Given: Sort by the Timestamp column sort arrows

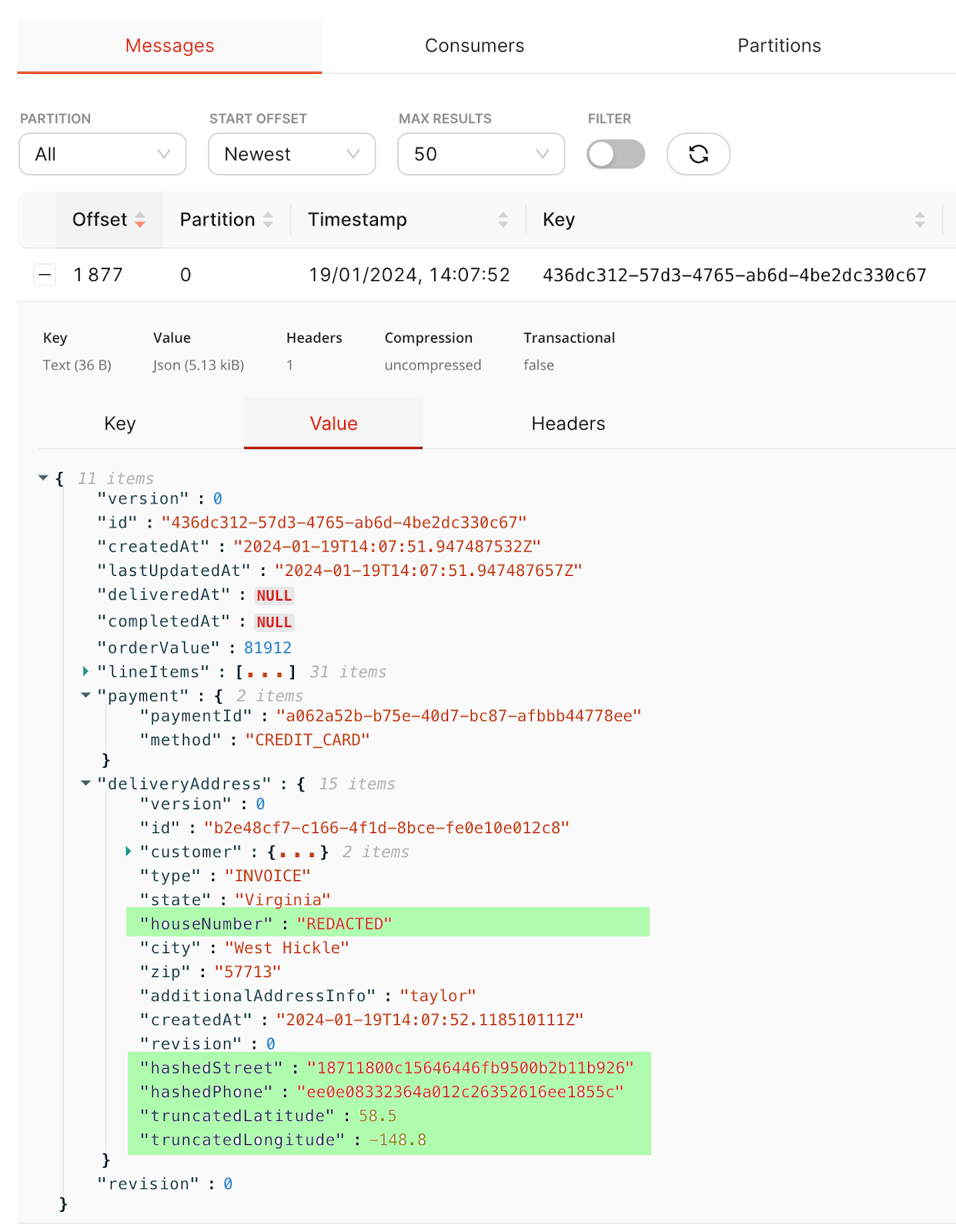Looking at the screenshot, I should 503,219.
